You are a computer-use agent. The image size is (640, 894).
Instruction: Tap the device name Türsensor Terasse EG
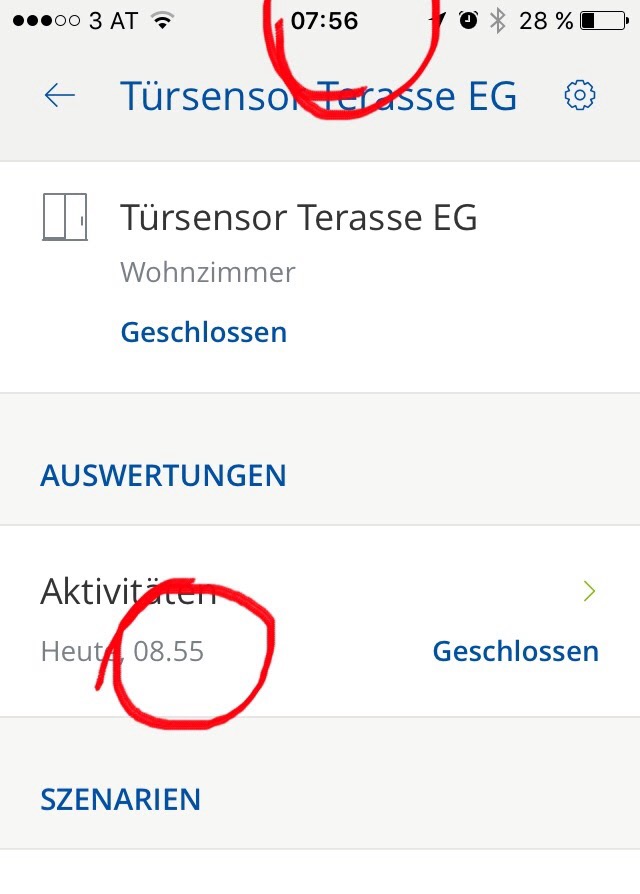tap(299, 217)
